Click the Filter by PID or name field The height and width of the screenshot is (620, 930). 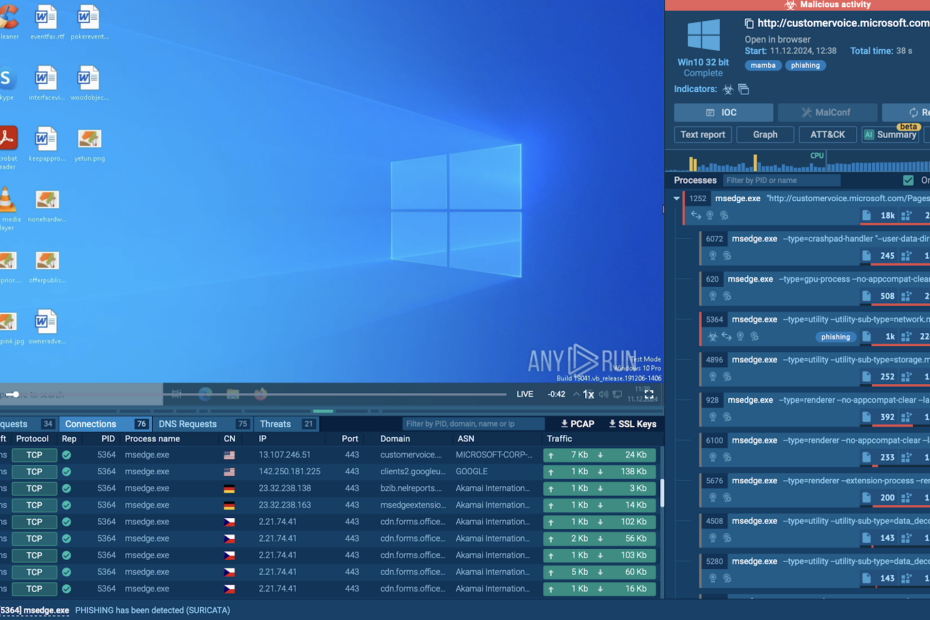tap(781, 180)
